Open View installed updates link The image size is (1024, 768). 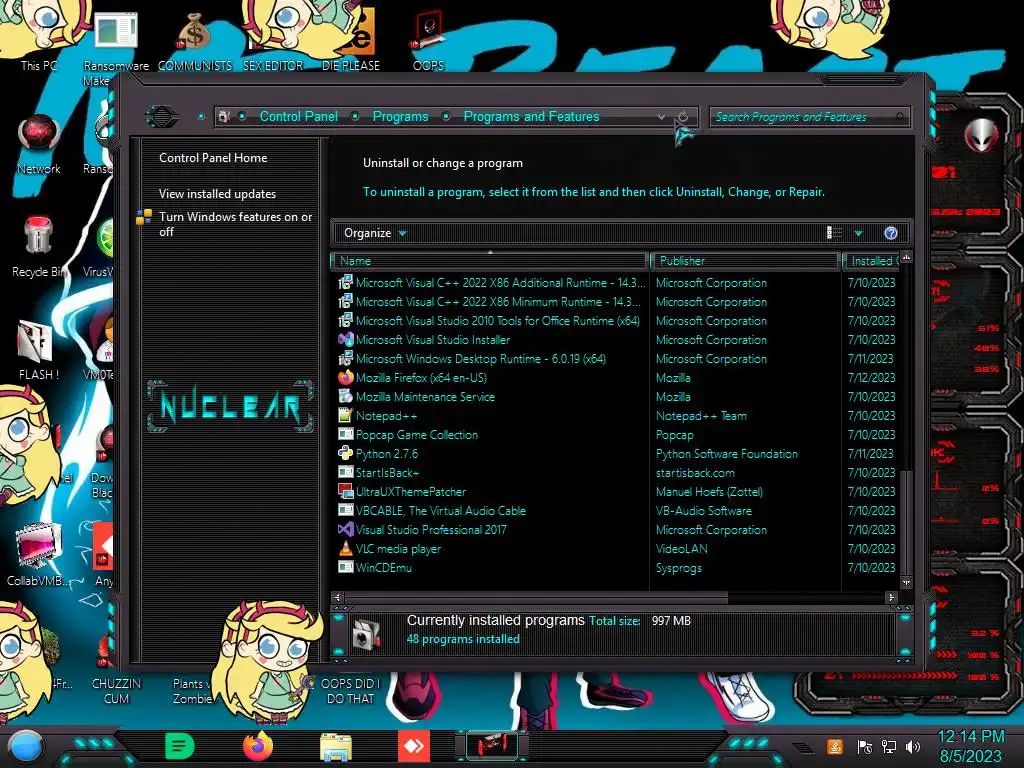(x=217, y=194)
